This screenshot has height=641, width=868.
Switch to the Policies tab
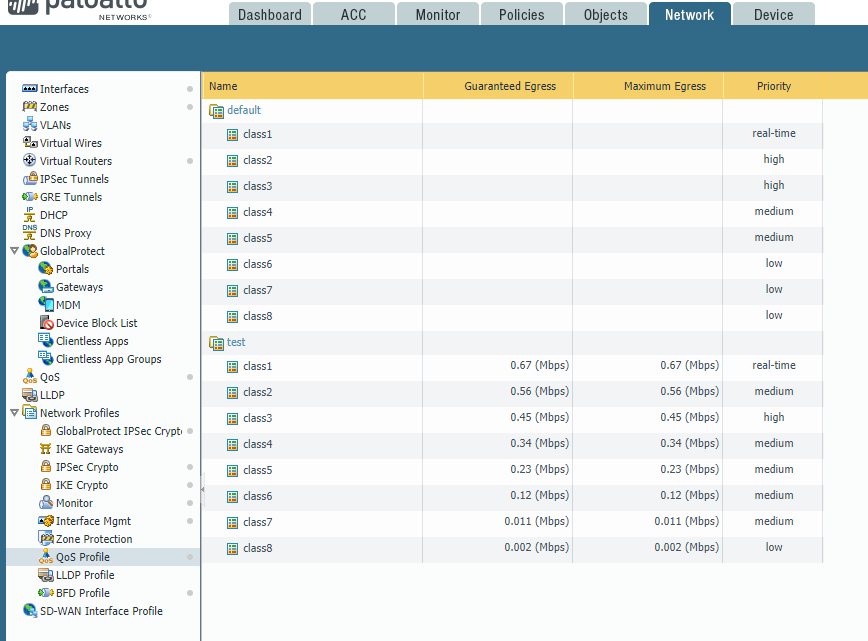tap(522, 15)
